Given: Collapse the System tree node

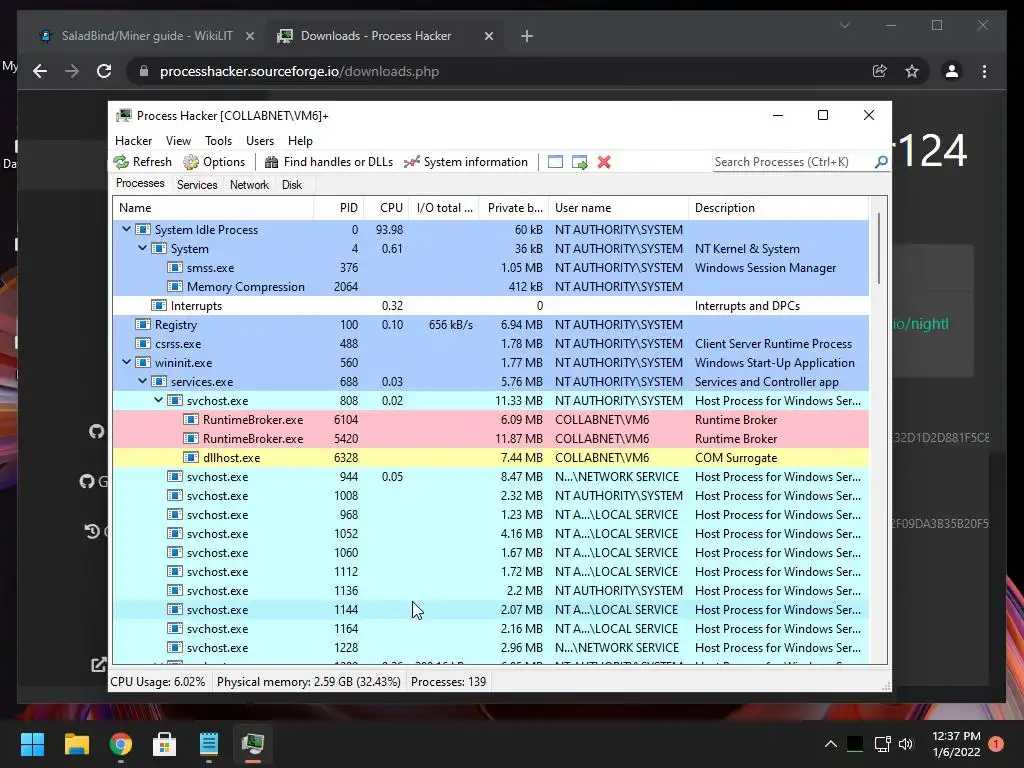Looking at the screenshot, I should pyautogui.click(x=142, y=248).
